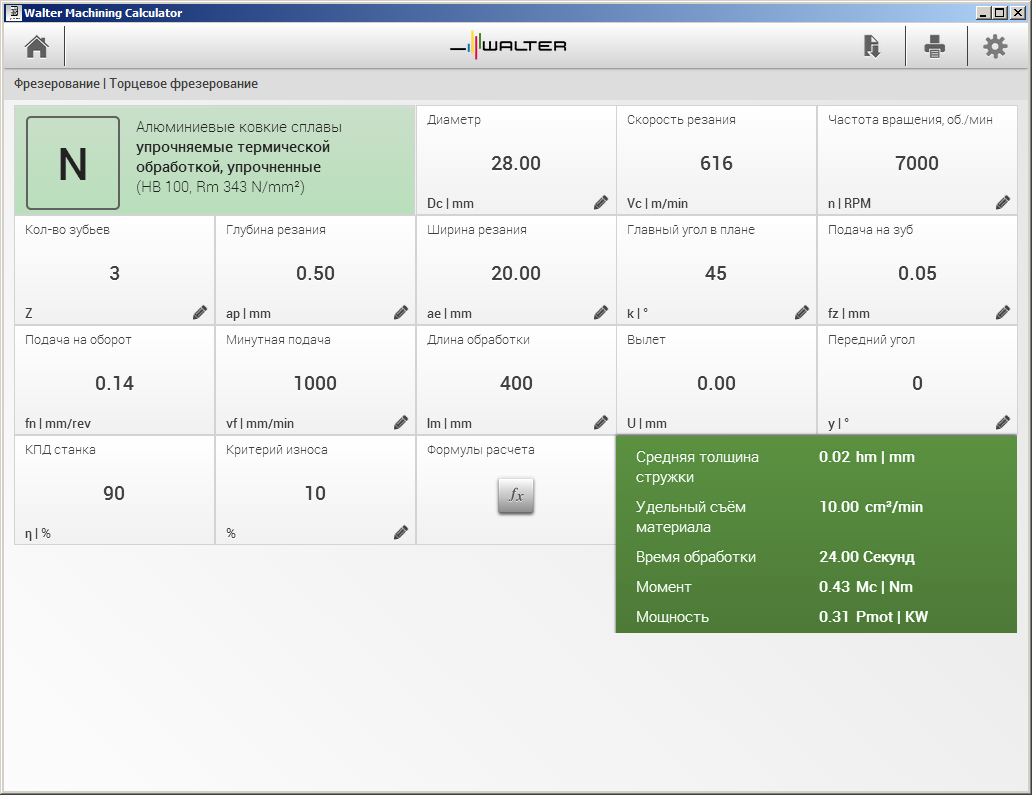This screenshot has height=795, width=1032.
Task: Edit Минутная подача (vf) pencil icon
Action: click(401, 423)
